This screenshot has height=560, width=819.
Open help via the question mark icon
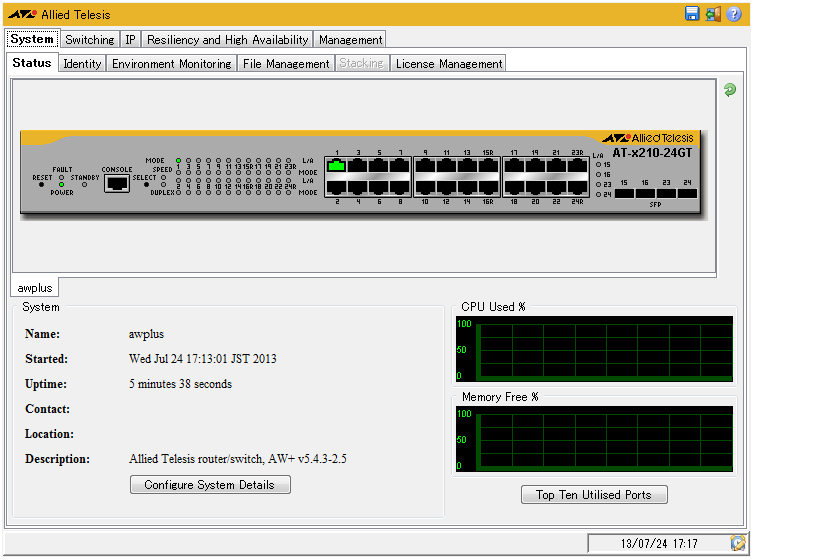pos(734,14)
